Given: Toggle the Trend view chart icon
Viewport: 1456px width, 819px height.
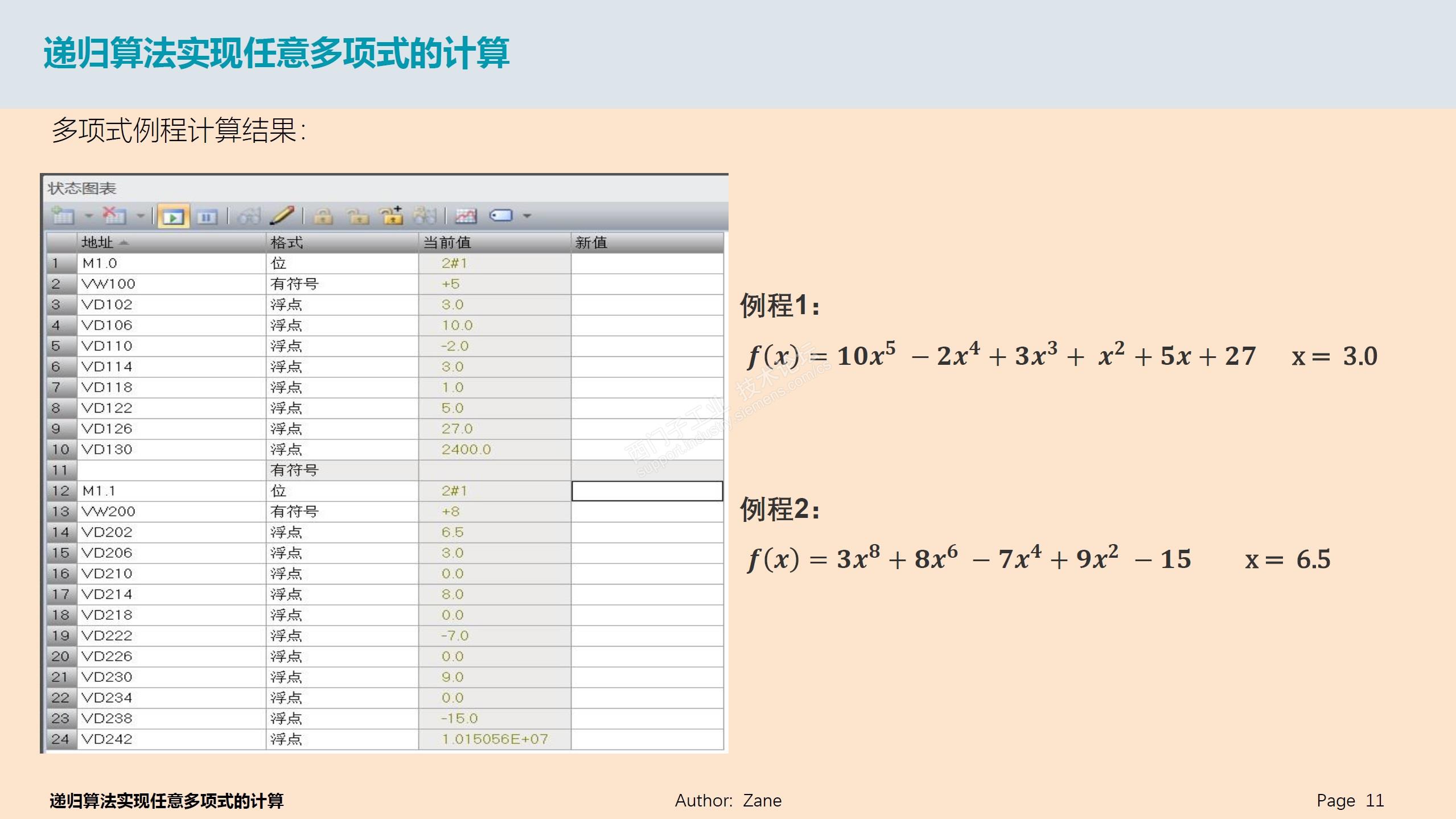Looking at the screenshot, I should pyautogui.click(x=466, y=216).
